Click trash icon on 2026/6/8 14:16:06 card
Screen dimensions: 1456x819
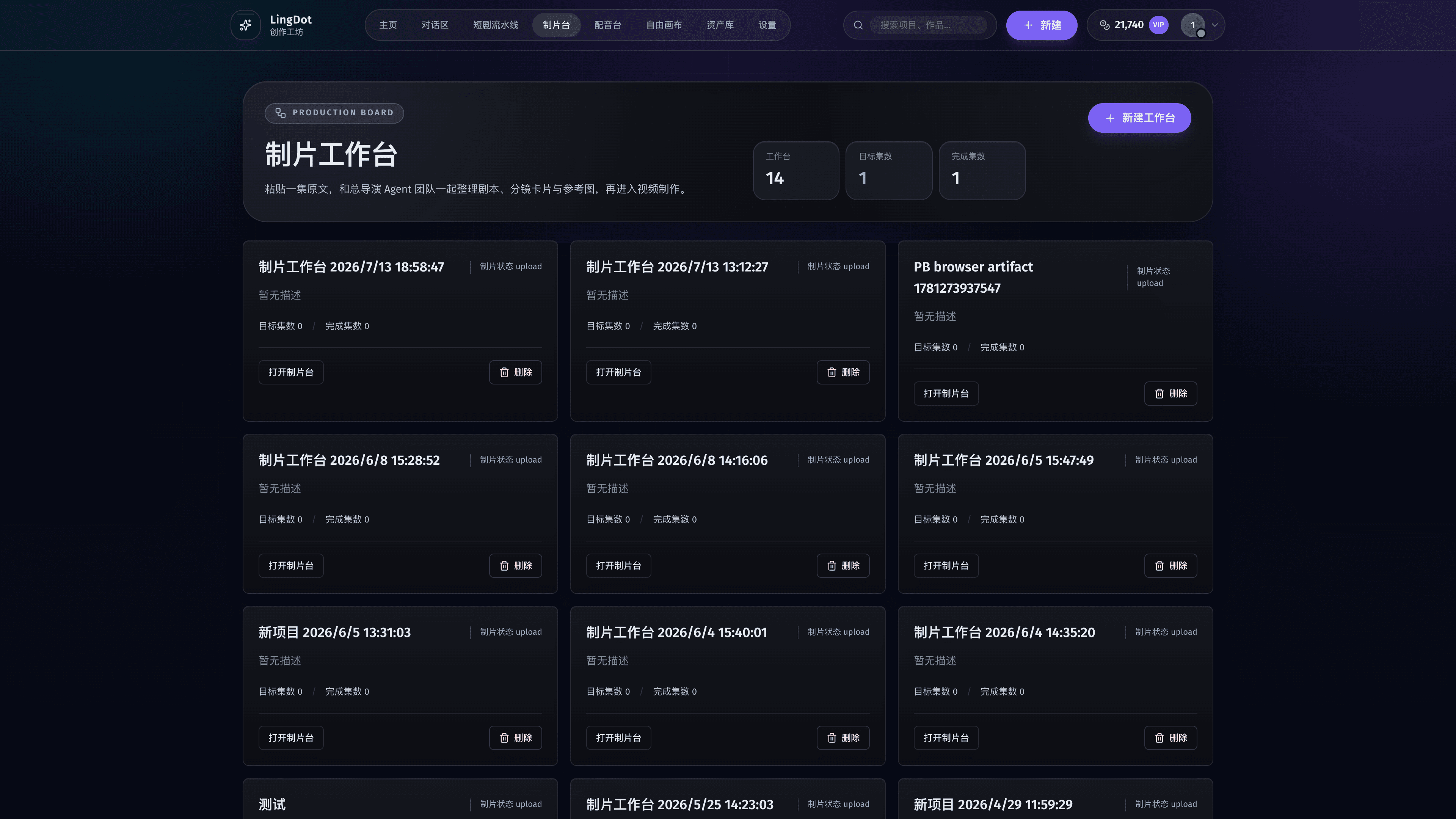(x=832, y=566)
